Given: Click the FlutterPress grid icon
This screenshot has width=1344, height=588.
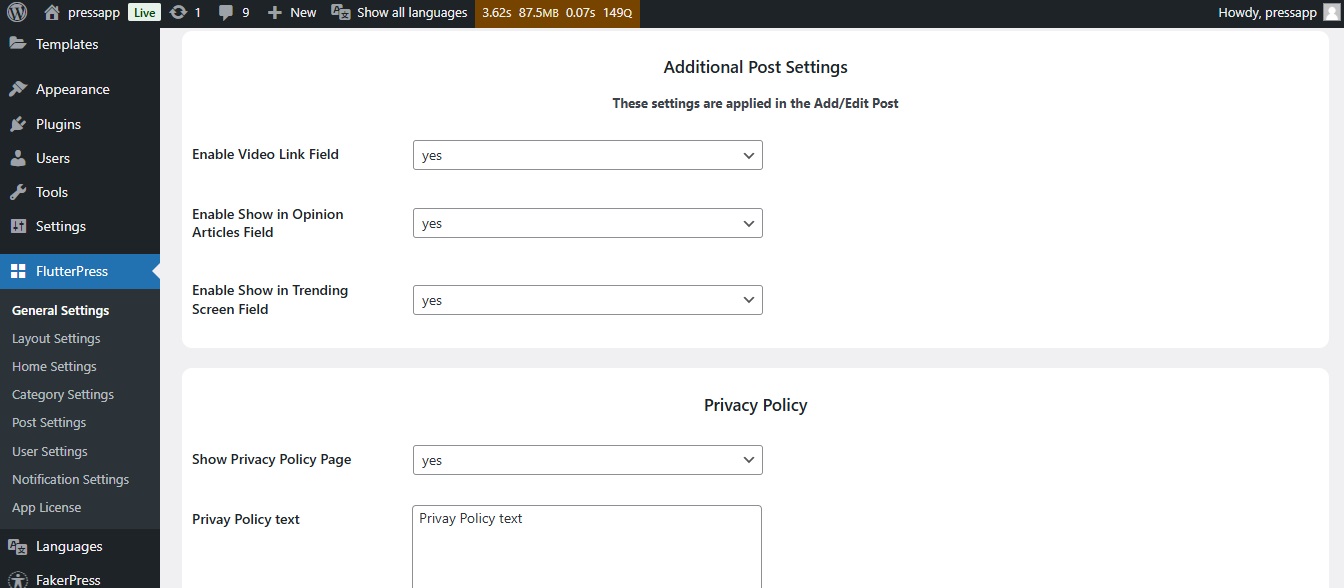Looking at the screenshot, I should pos(17,271).
